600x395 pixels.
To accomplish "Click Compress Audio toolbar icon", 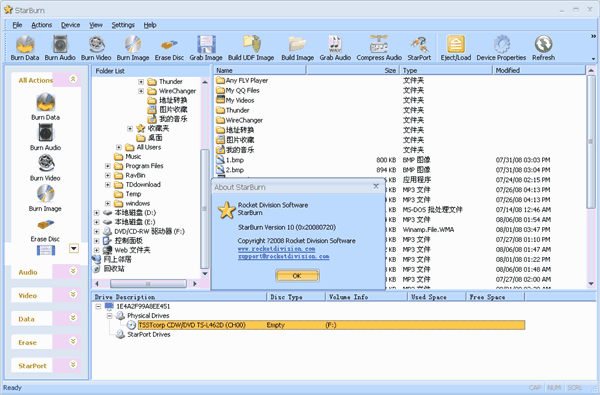I will point(379,48).
